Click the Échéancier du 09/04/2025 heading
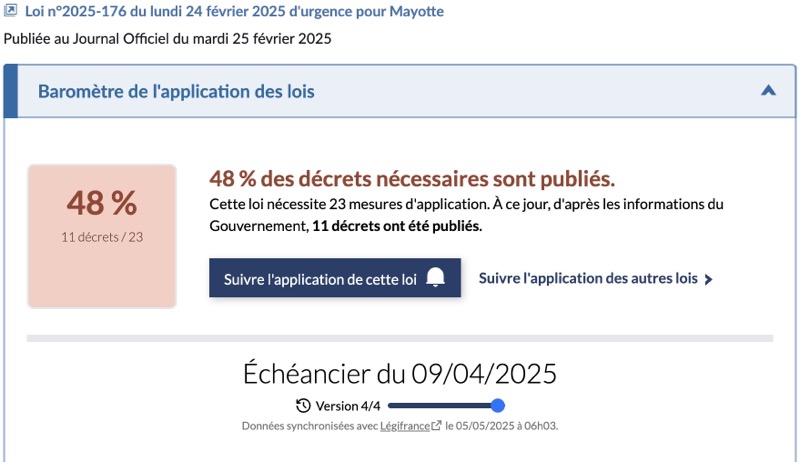 pos(399,374)
